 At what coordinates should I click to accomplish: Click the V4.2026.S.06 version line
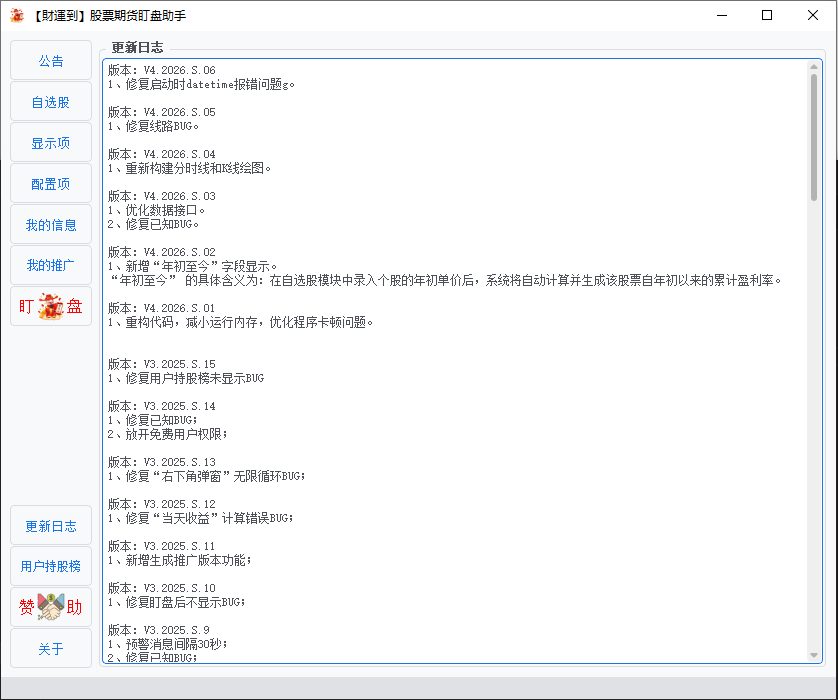pos(160,70)
